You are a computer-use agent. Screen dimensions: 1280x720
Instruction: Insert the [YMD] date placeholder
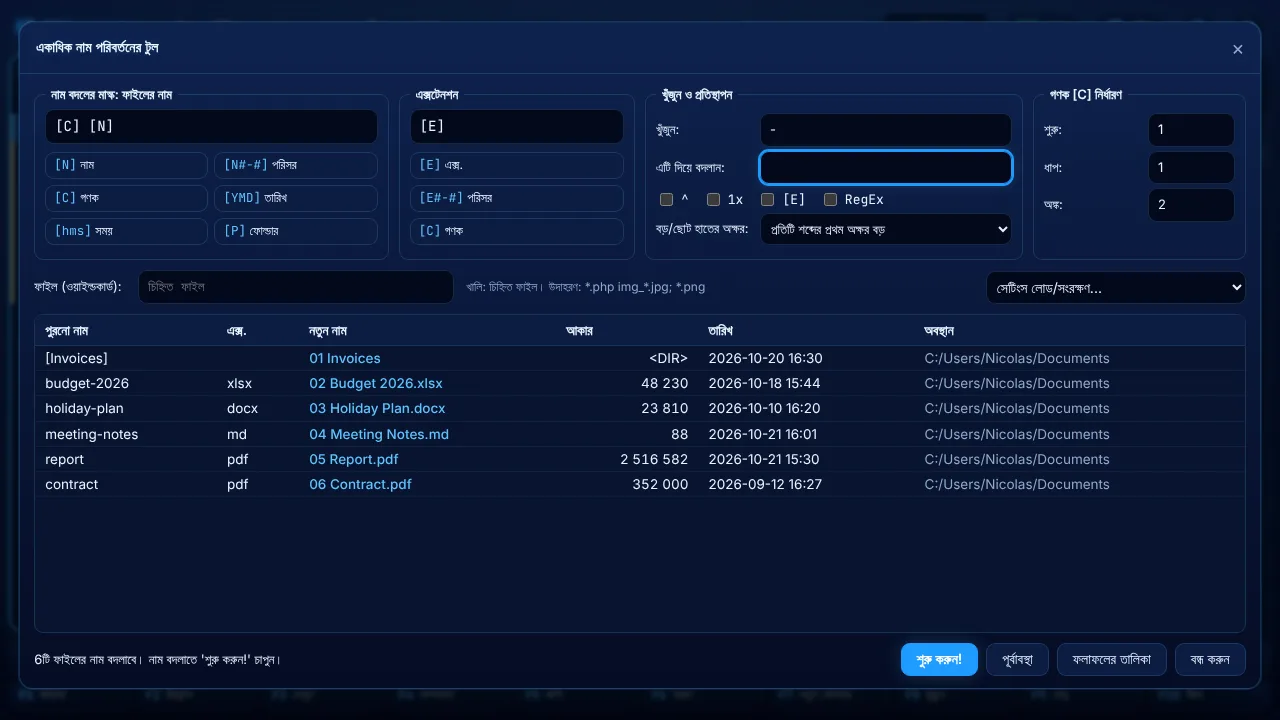[x=296, y=198]
